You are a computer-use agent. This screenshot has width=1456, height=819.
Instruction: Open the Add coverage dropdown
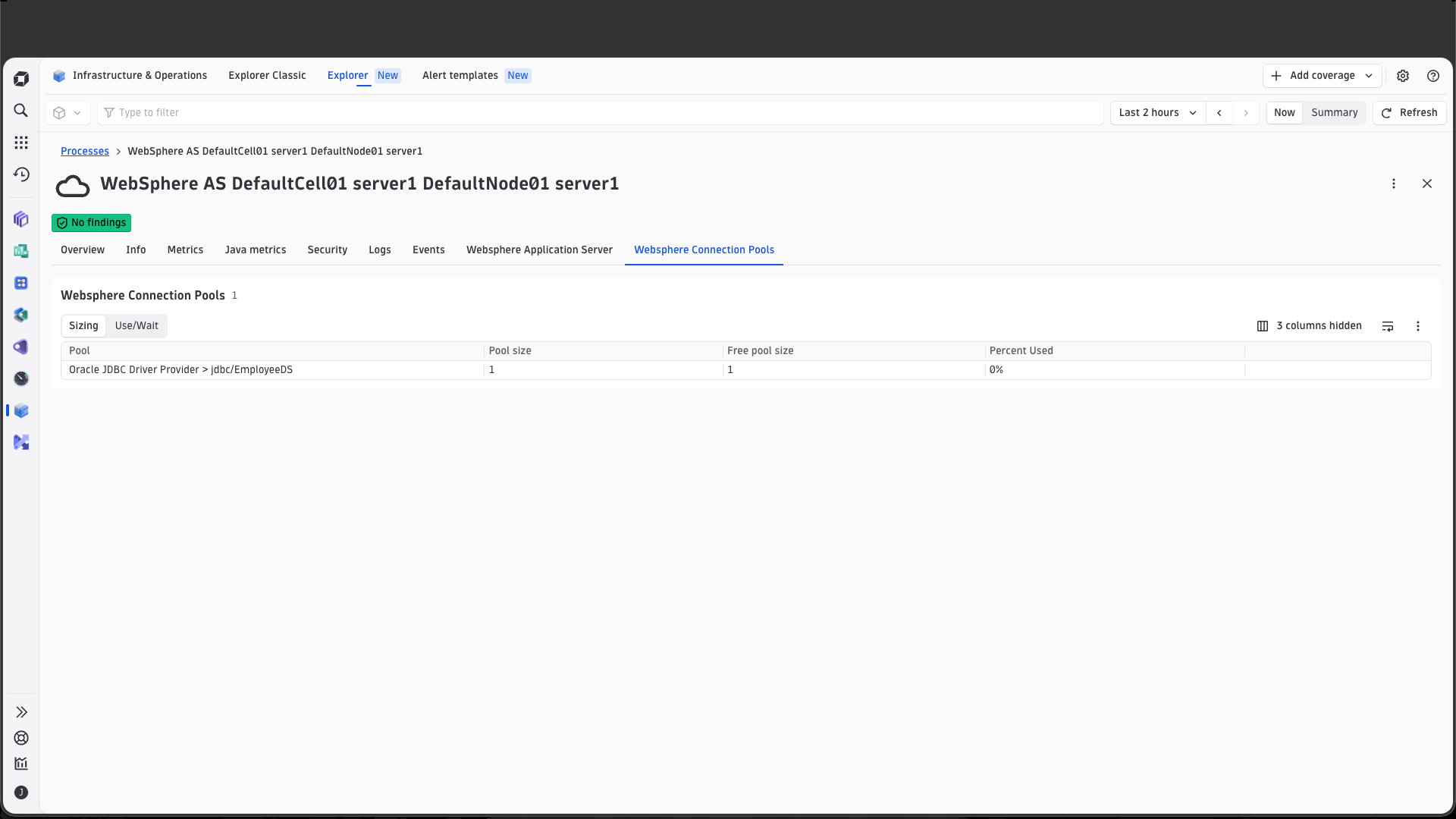tap(1322, 76)
